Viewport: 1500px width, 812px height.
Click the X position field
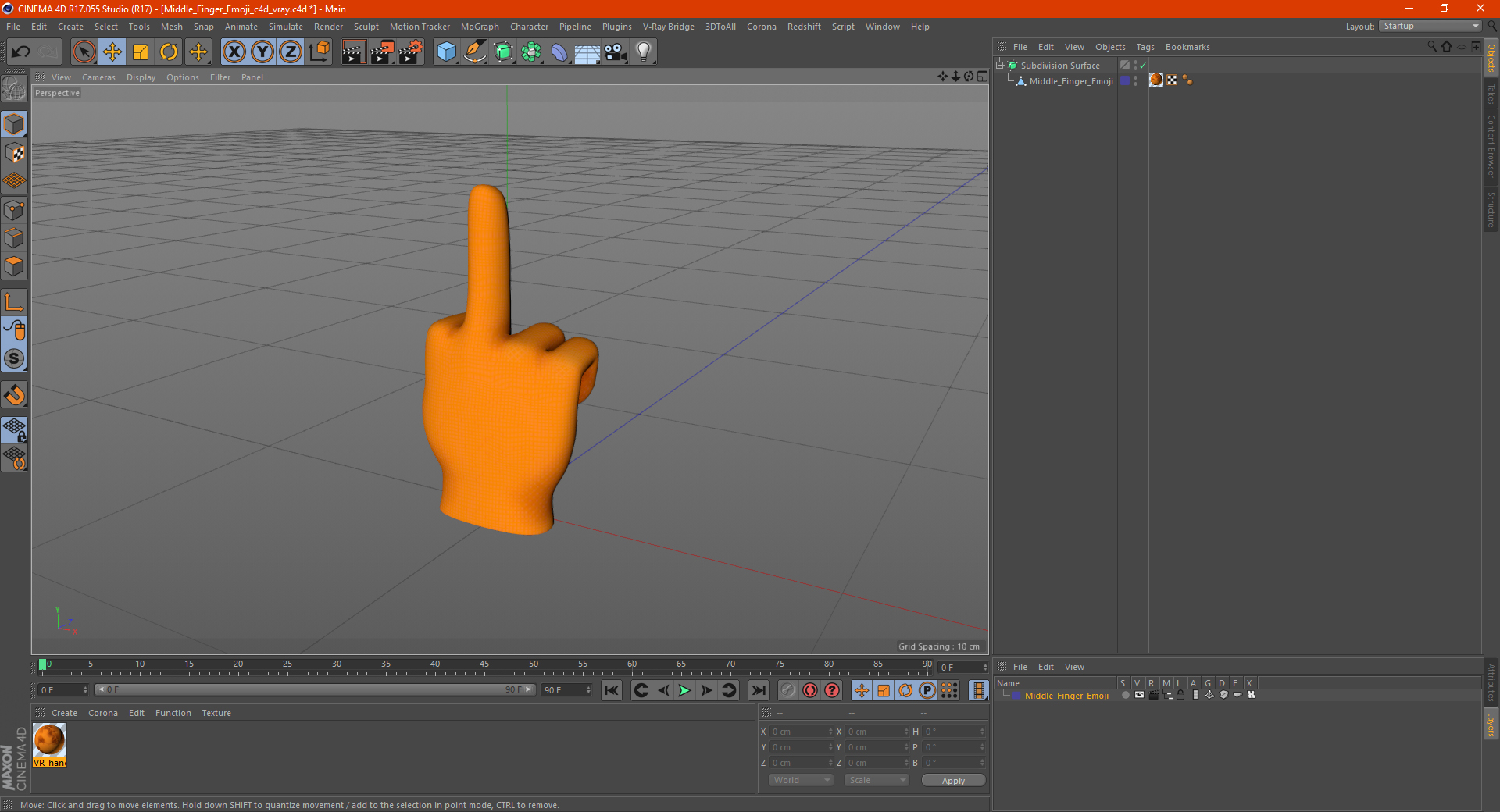tap(802, 732)
